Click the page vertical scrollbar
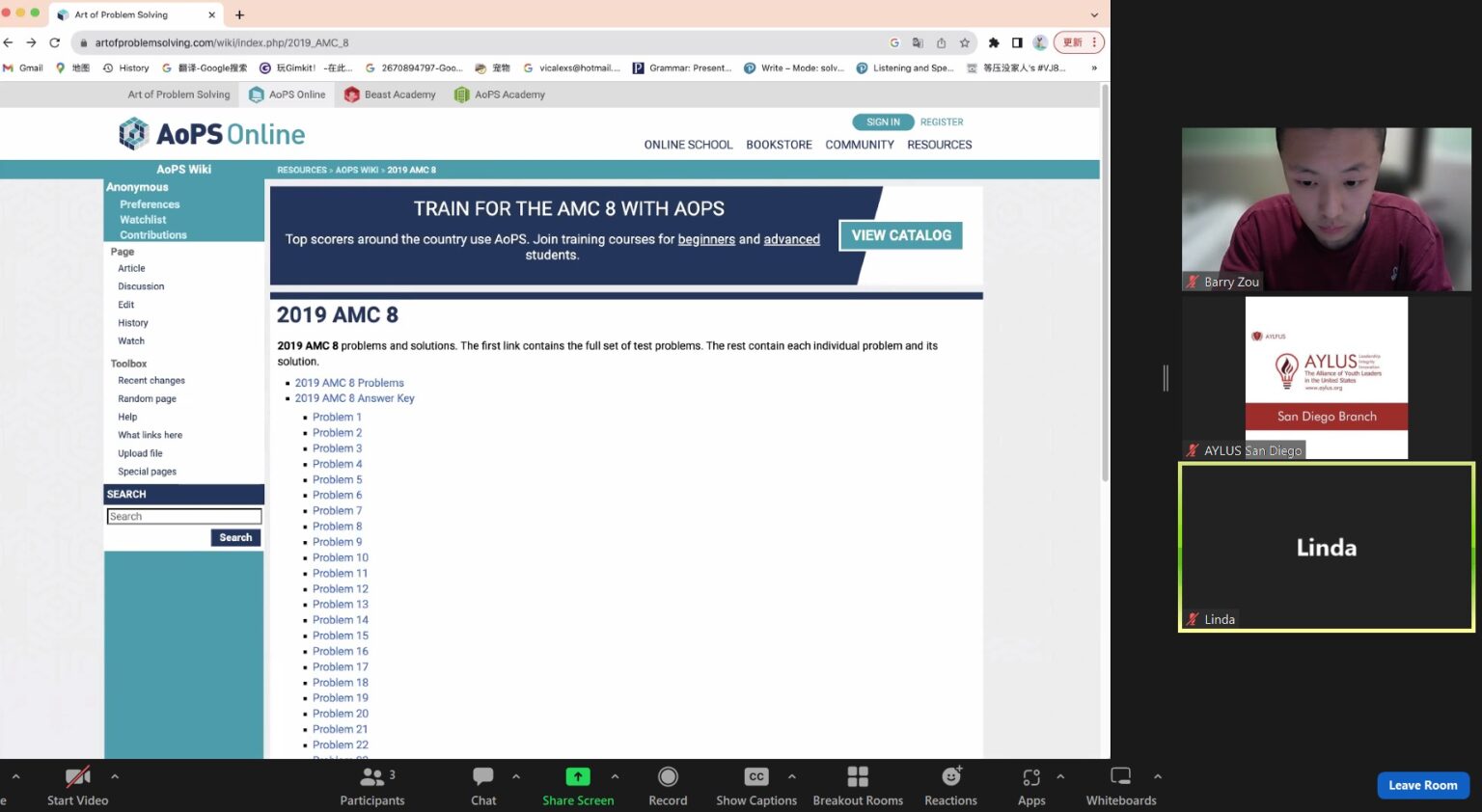 1105,283
